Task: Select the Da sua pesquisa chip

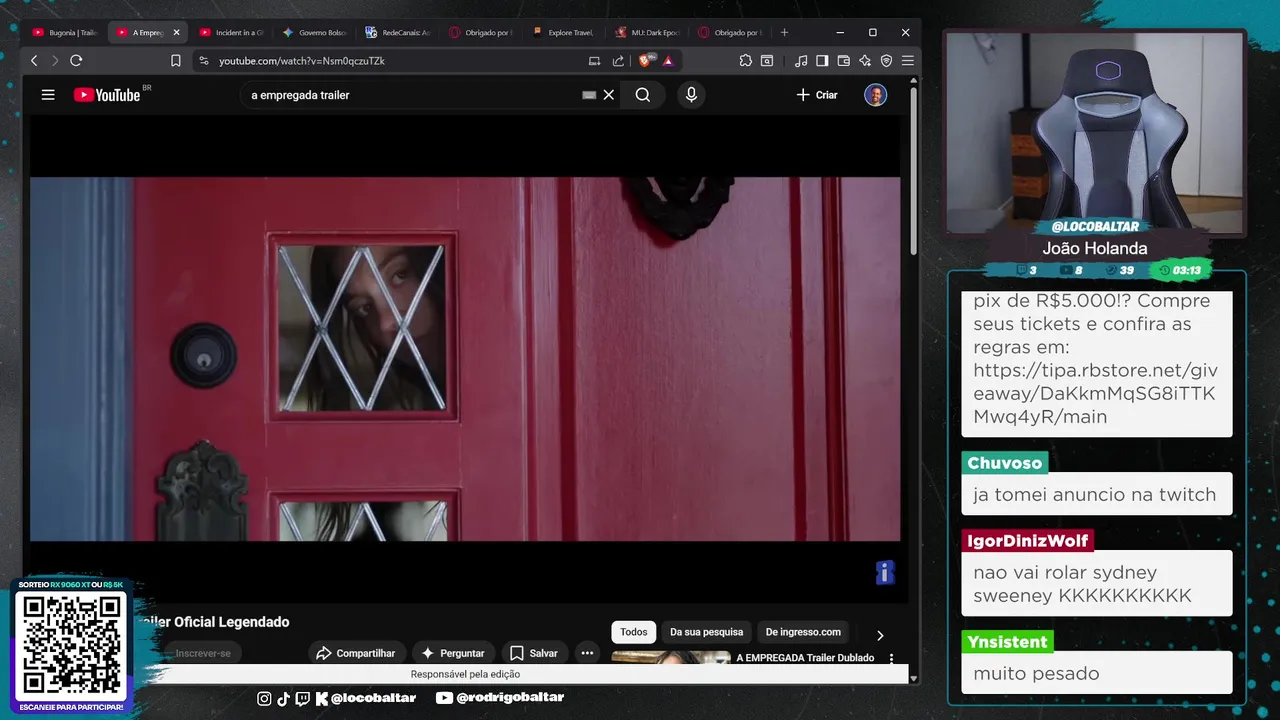Action: click(x=706, y=632)
